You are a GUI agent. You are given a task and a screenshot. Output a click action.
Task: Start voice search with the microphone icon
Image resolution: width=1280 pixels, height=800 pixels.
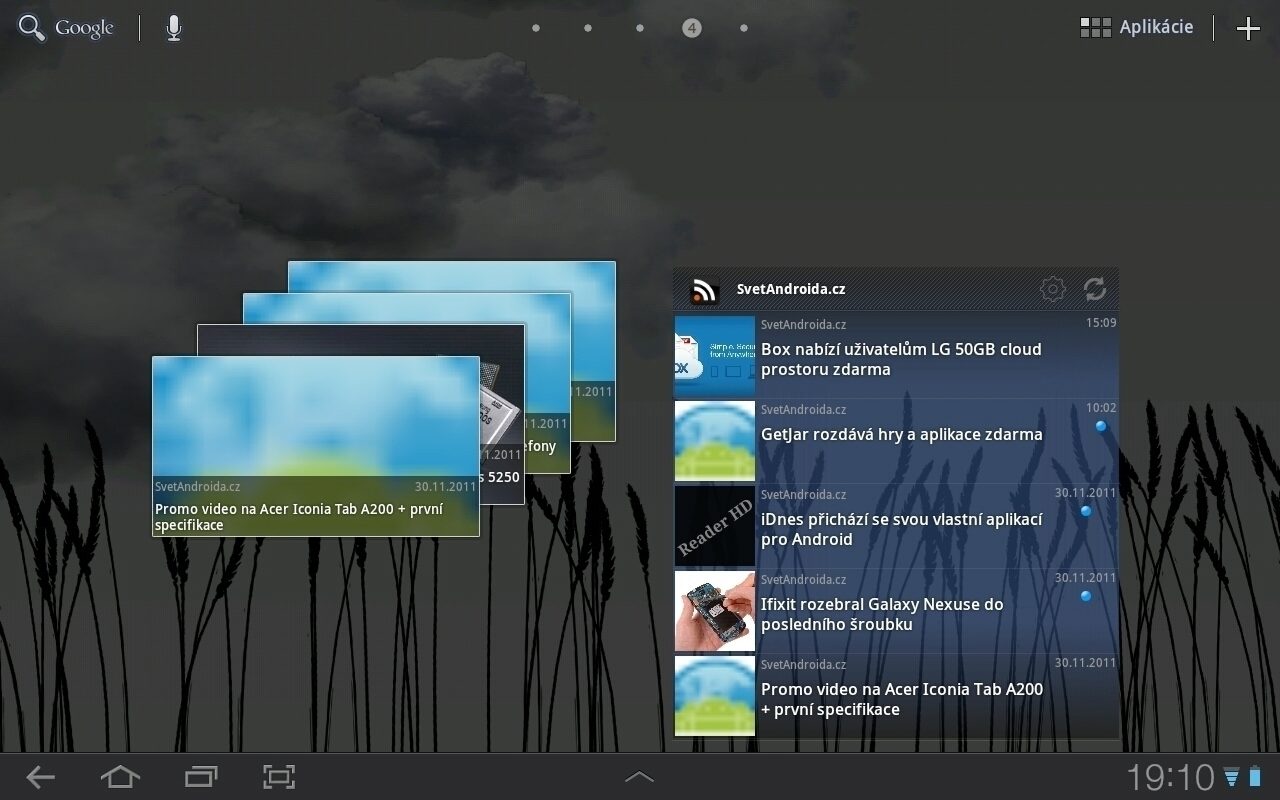[173, 28]
